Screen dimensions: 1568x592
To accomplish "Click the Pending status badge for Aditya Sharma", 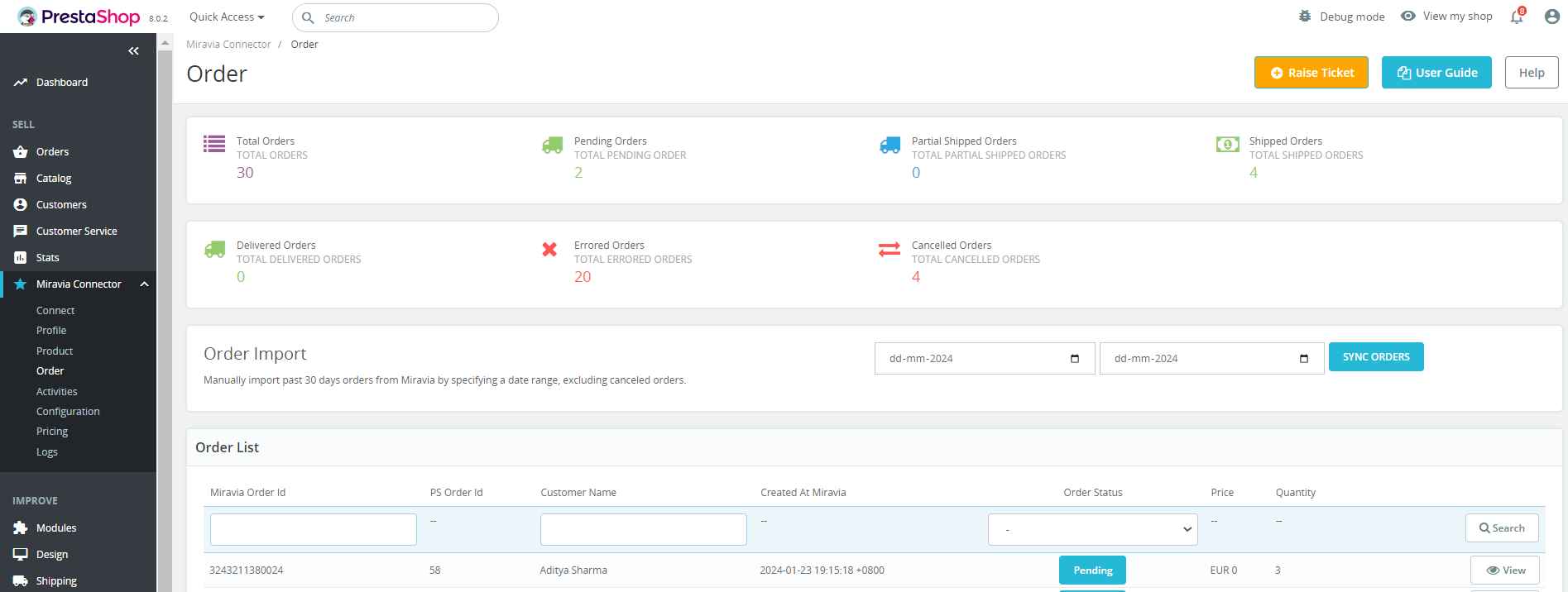I will click(1092, 571).
